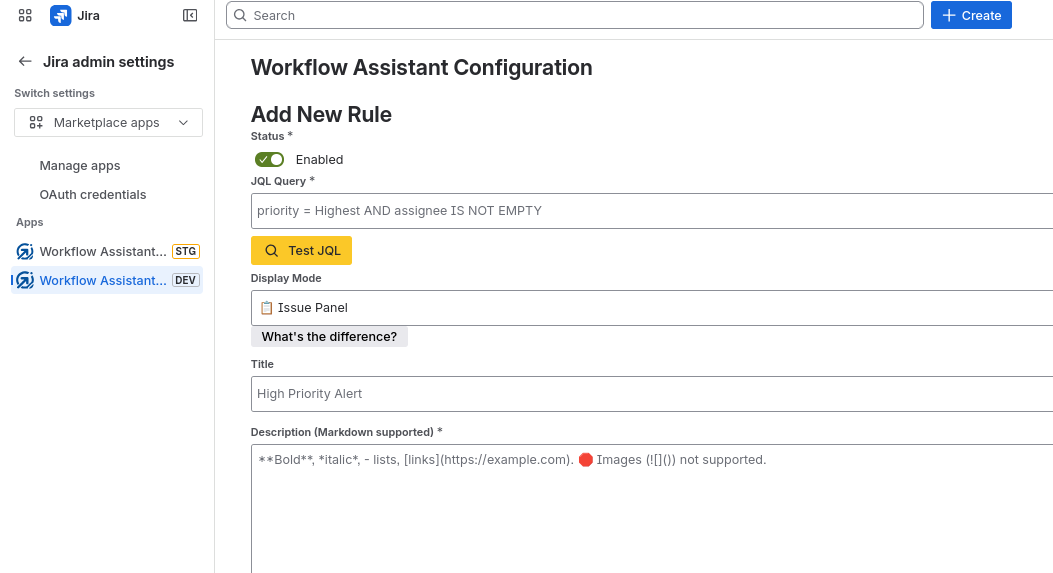Click the plus icon on the Create button
The image size is (1053, 573).
(949, 15)
